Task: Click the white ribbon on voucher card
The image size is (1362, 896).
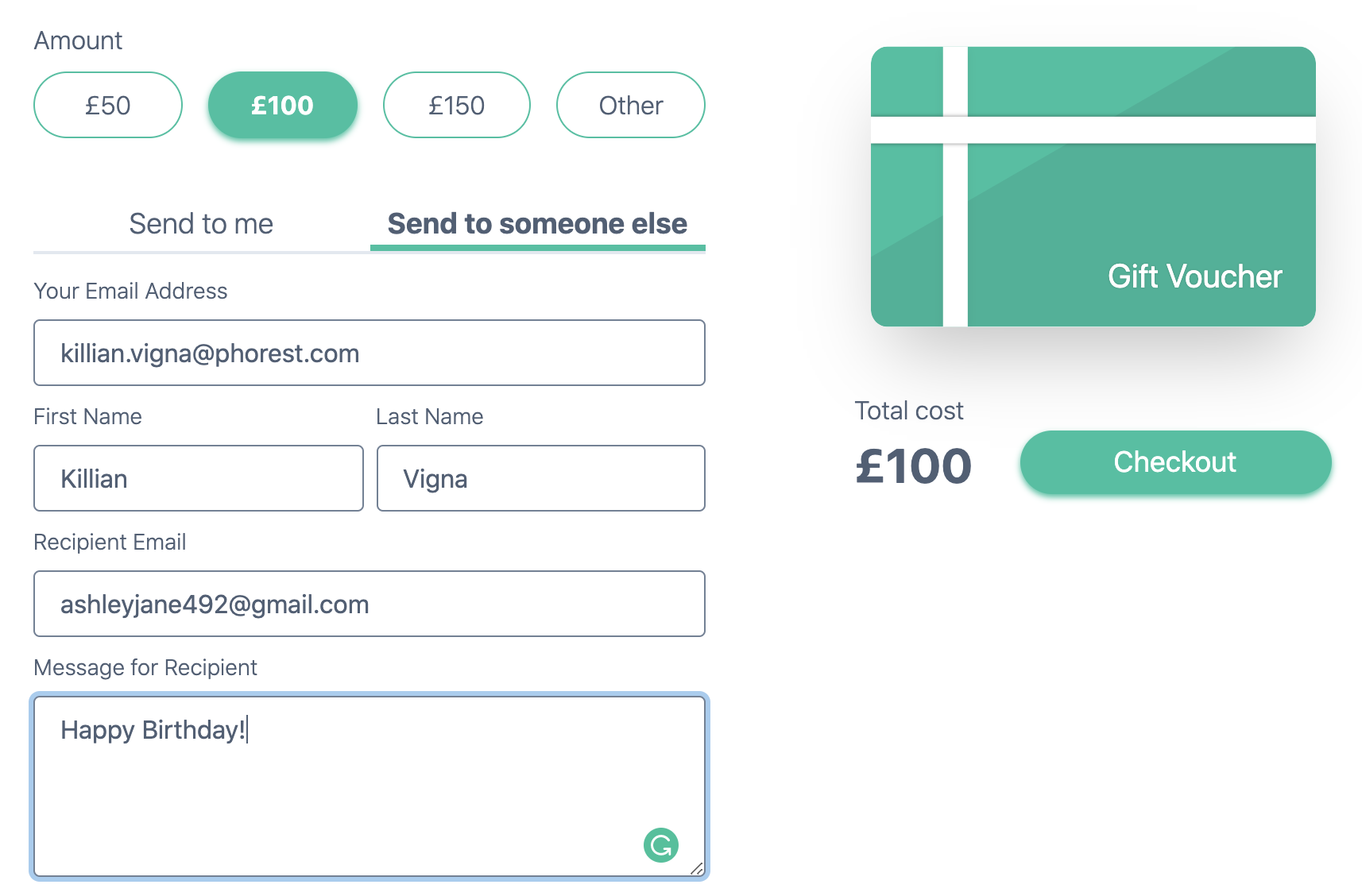Action: pos(1093,130)
